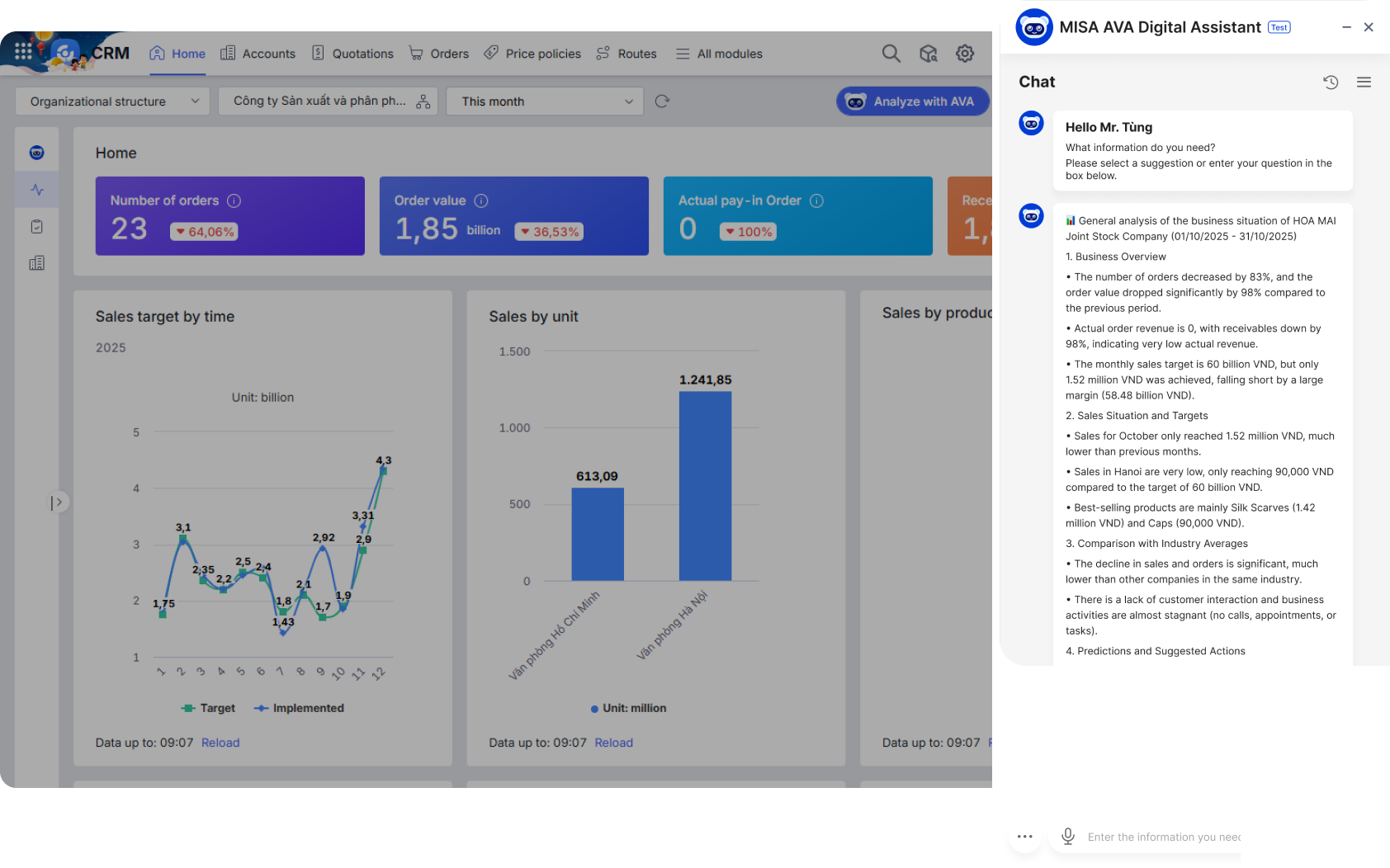1390x868 pixels.
Task: Refresh dashboard using the reload circle icon
Action: tap(661, 101)
